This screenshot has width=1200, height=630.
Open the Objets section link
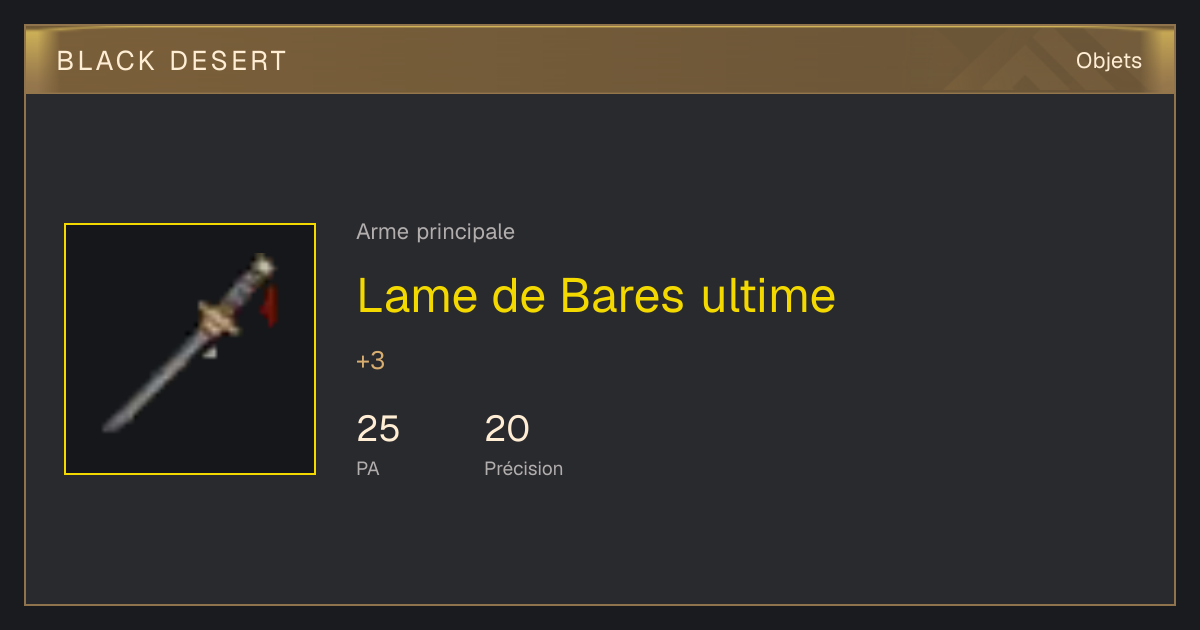tap(1108, 61)
